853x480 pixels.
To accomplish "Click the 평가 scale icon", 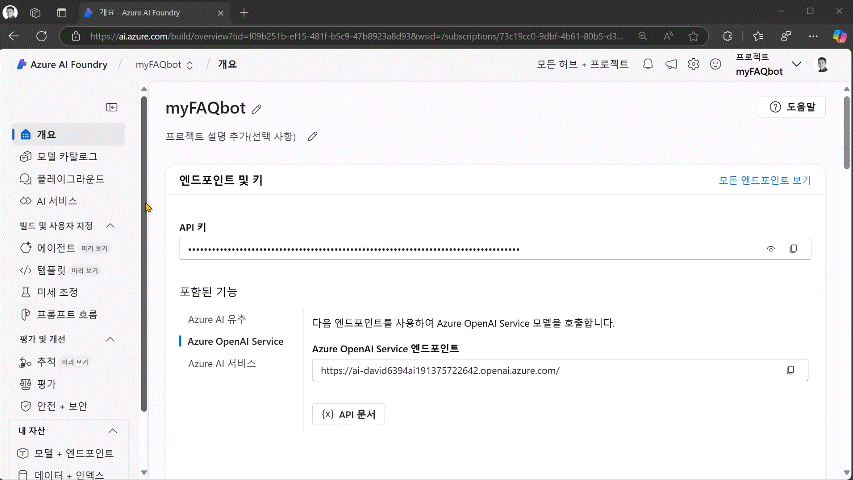I will (26, 384).
